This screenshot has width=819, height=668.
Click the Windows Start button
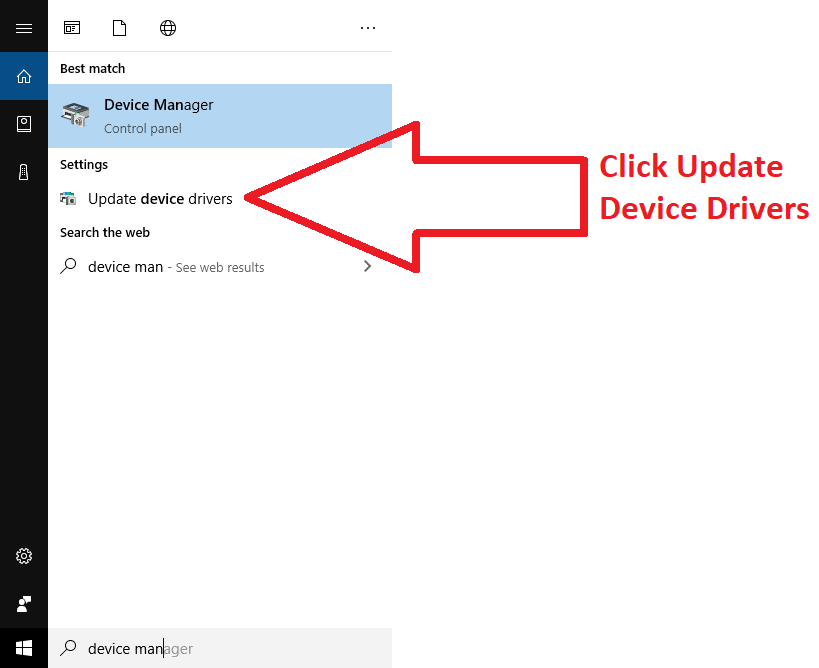point(24,648)
